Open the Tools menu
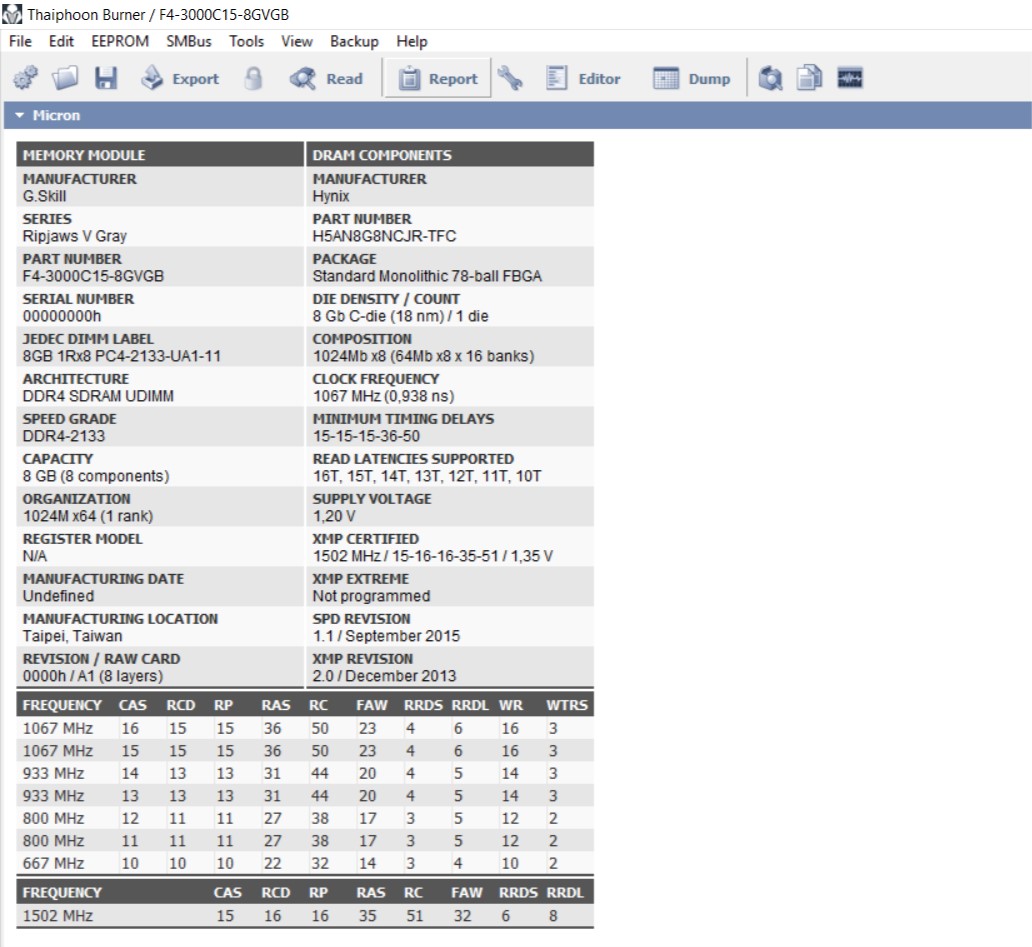1032x947 pixels. (x=246, y=41)
